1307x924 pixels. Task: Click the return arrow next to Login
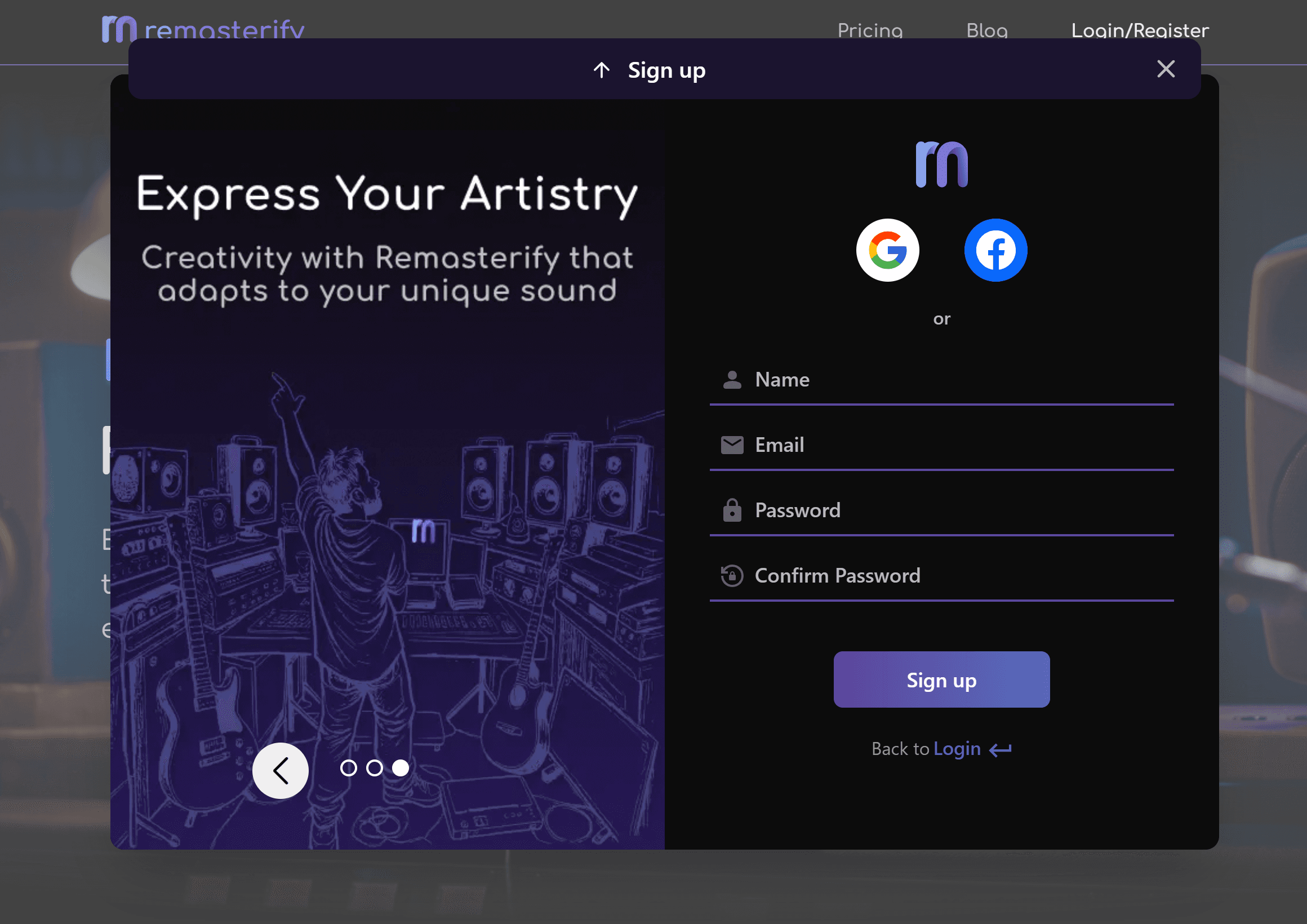click(x=1000, y=749)
